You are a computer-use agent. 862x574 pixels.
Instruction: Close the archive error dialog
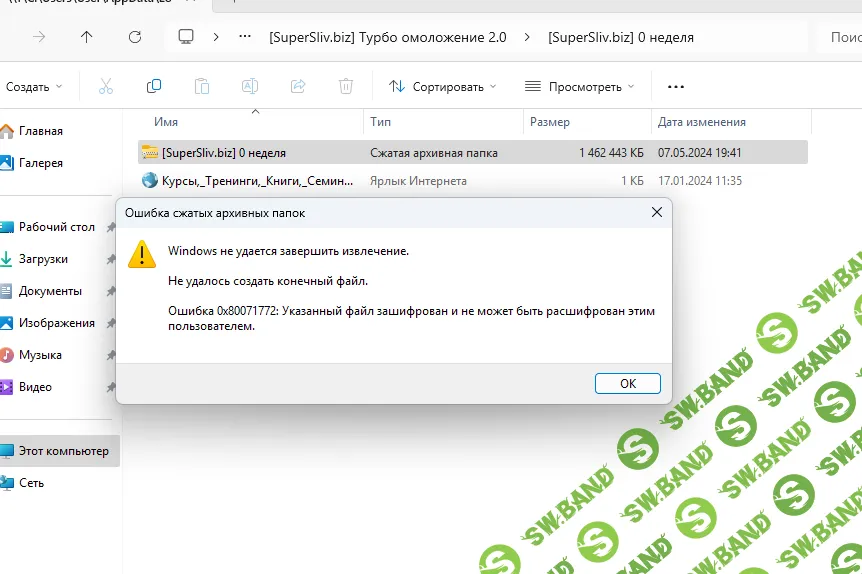click(657, 213)
